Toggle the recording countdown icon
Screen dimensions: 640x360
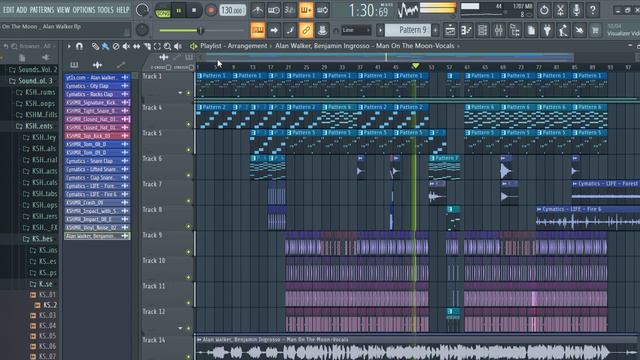[x=290, y=10]
